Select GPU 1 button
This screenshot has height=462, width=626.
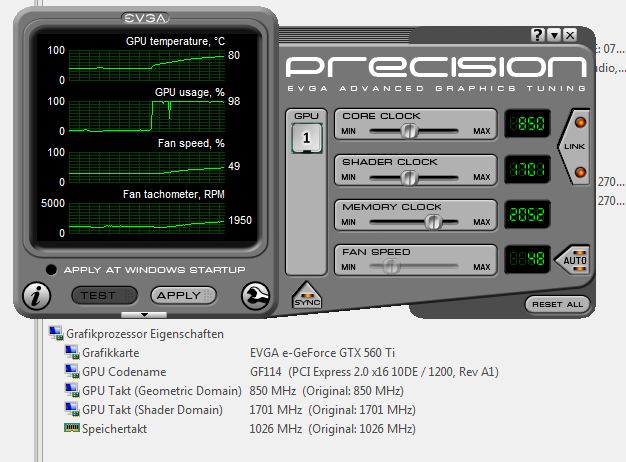tap(307, 138)
